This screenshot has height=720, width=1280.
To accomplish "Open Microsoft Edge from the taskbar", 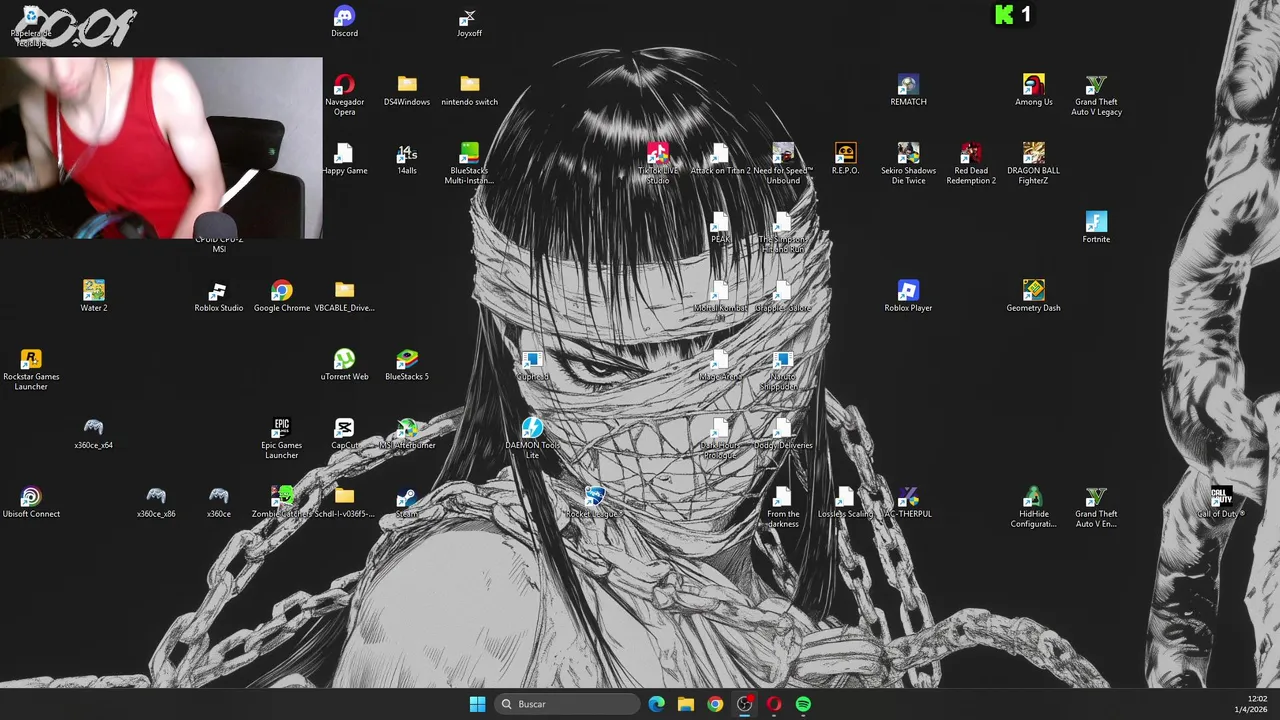I will point(656,704).
